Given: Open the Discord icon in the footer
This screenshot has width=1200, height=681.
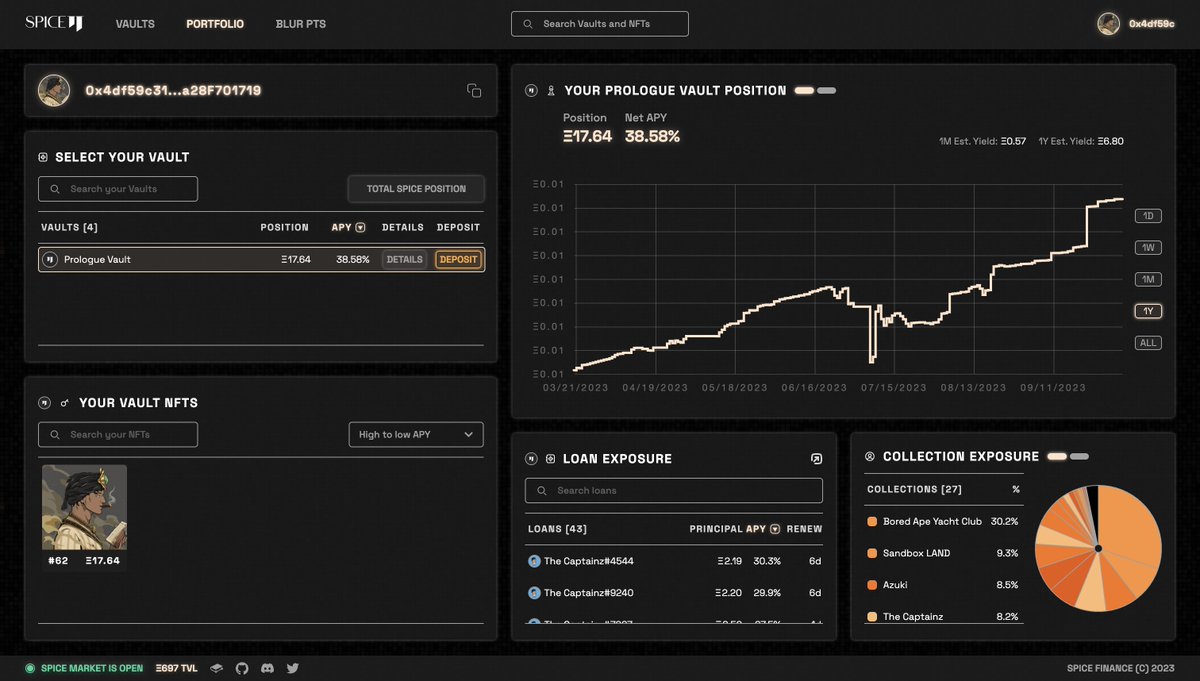Looking at the screenshot, I should [x=267, y=668].
